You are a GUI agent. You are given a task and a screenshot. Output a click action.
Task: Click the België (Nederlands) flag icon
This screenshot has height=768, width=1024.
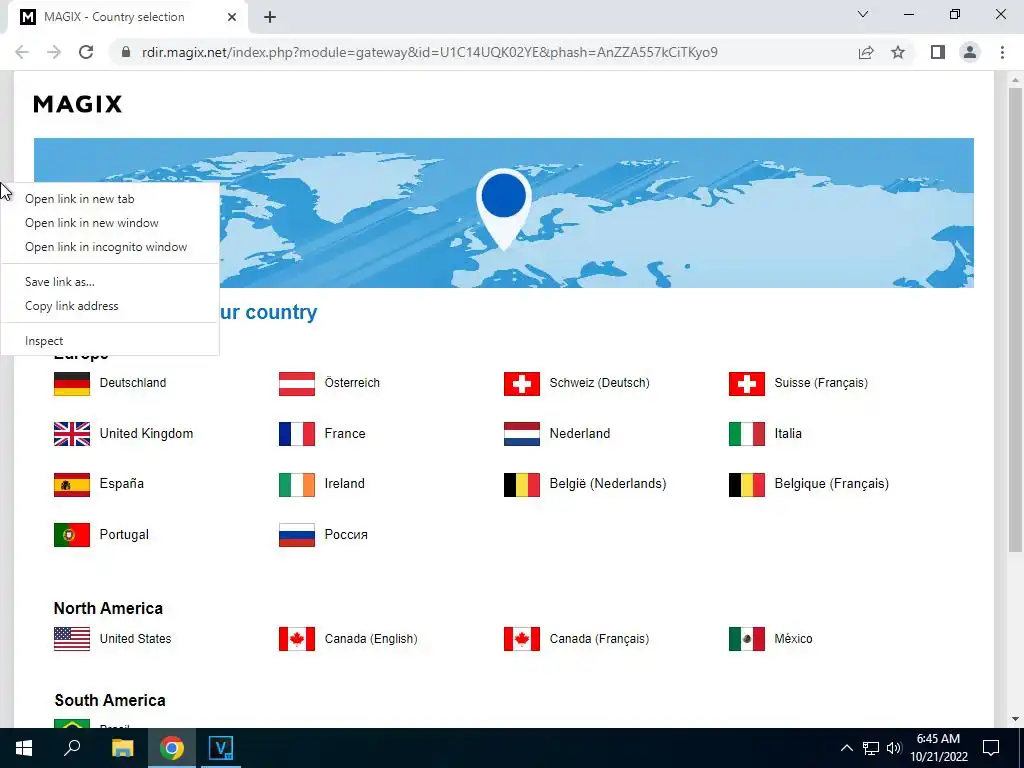[x=522, y=485]
